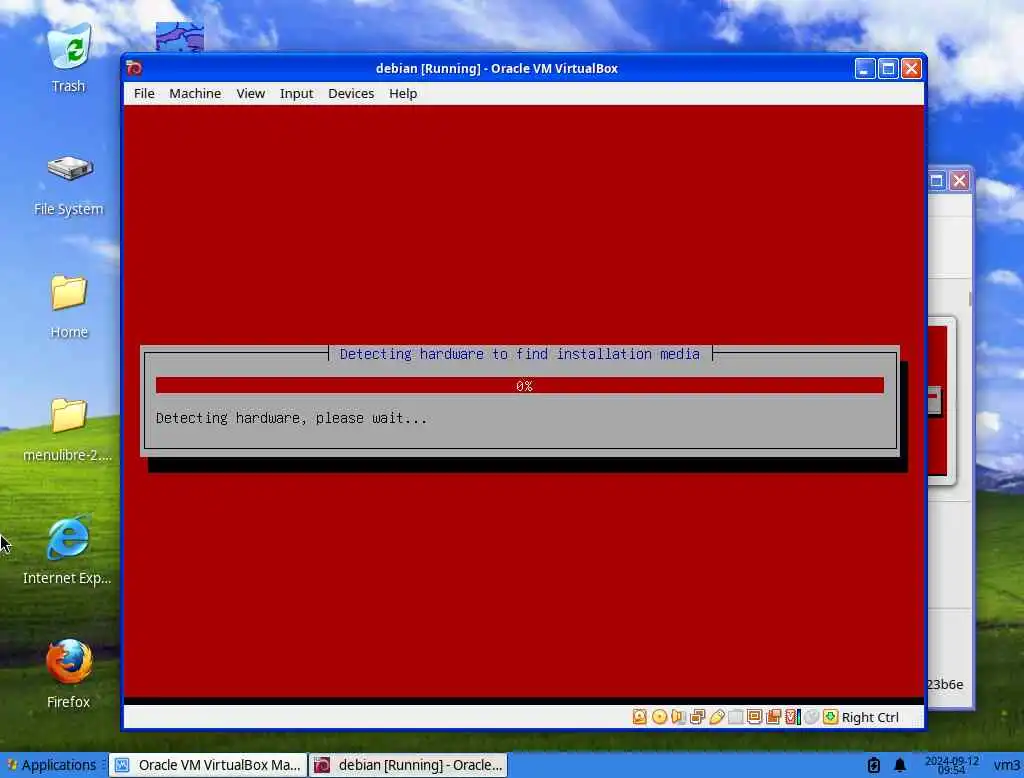Select the menulibre folder on desktop
This screenshot has height=778, width=1024.
(x=68, y=429)
